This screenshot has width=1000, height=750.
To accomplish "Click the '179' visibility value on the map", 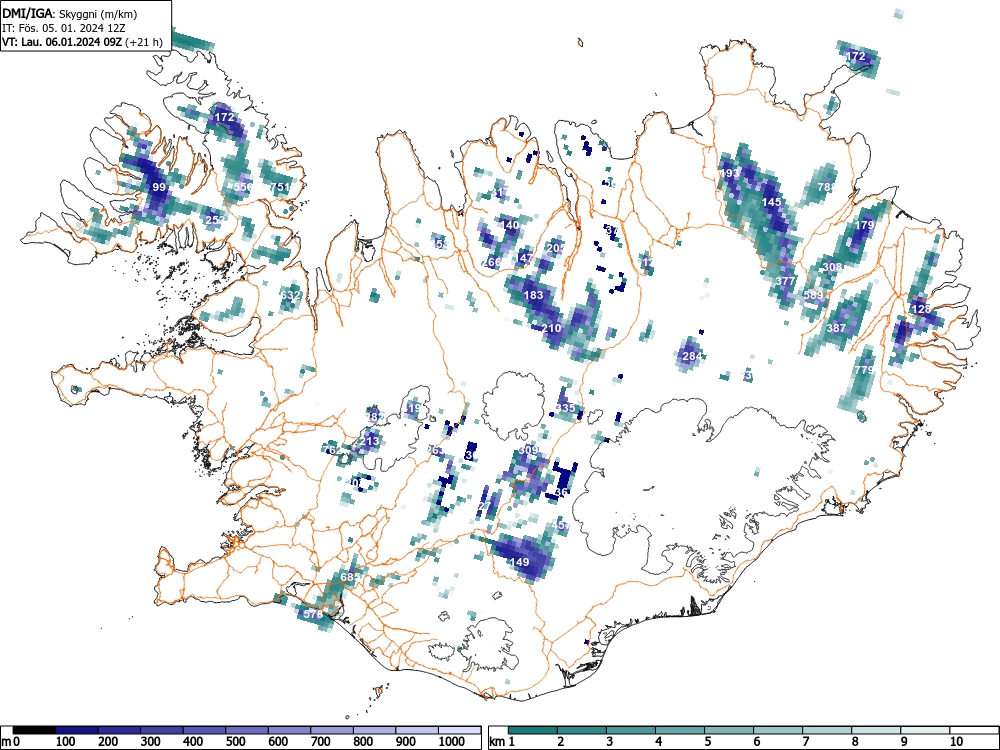I will 865,225.
